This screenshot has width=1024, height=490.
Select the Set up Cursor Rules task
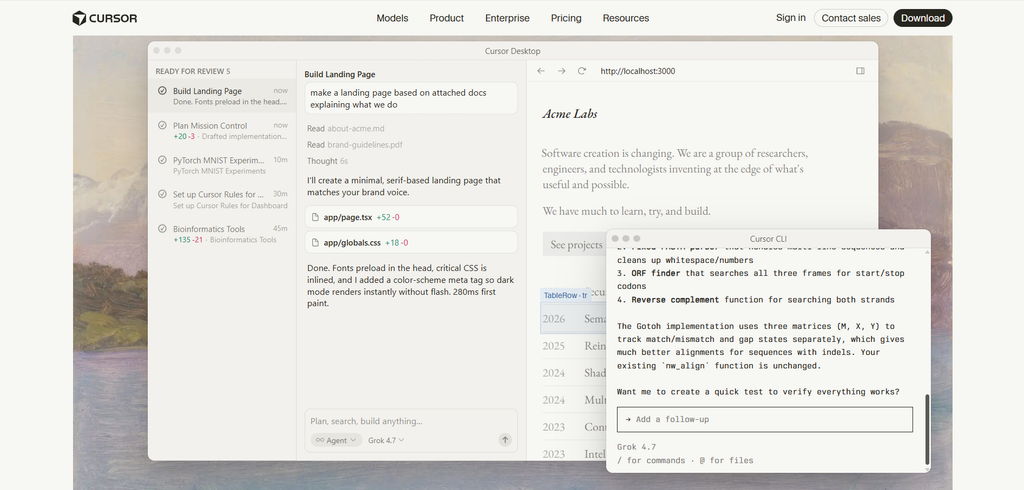[222, 200]
